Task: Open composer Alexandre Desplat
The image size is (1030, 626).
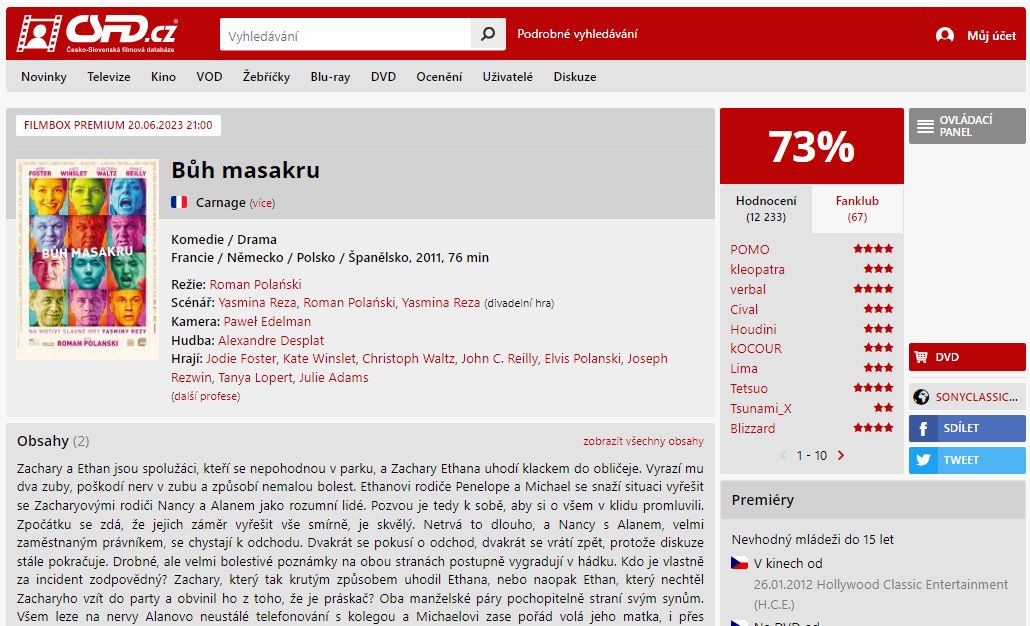Action: pyautogui.click(x=271, y=341)
